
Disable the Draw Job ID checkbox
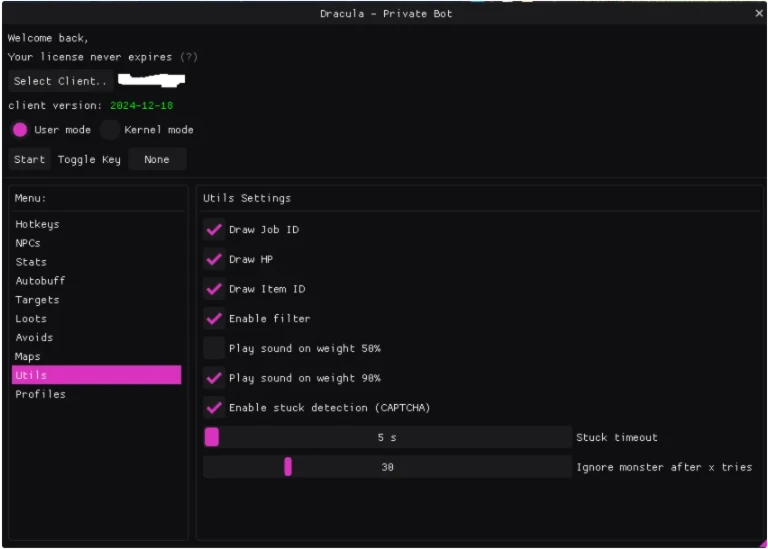214,230
